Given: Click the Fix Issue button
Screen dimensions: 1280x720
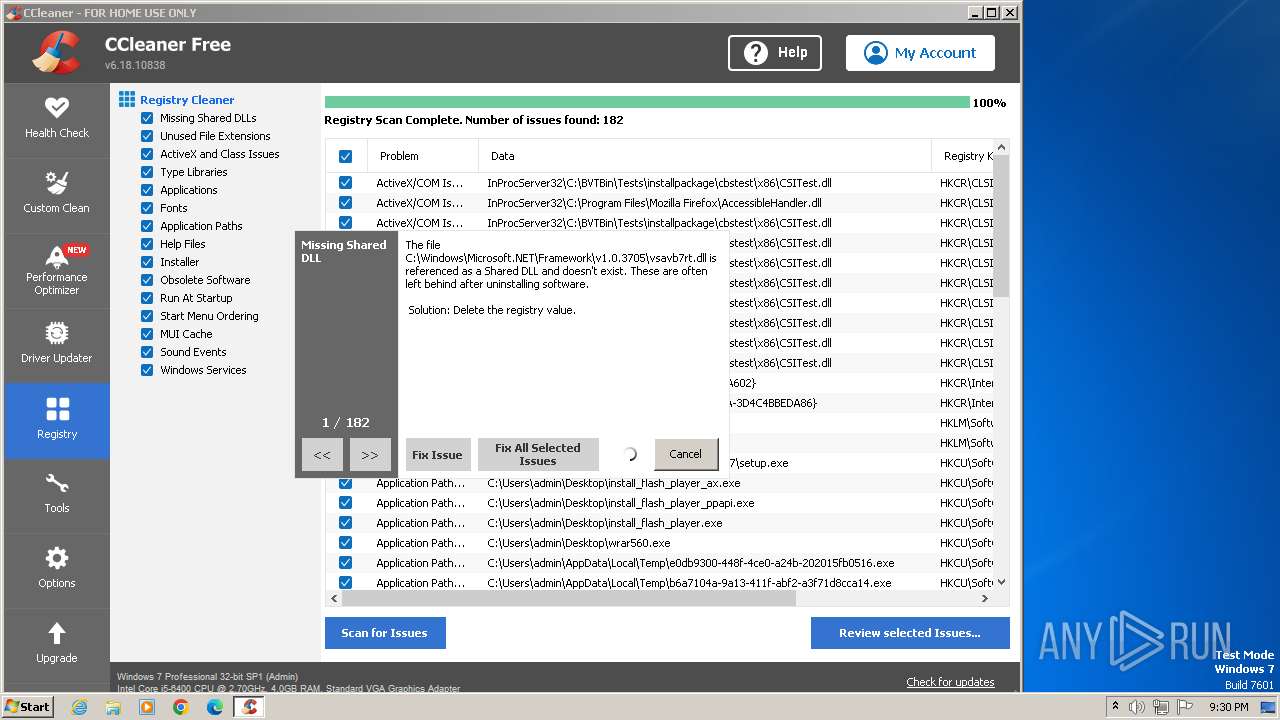Looking at the screenshot, I should pyautogui.click(x=437, y=455).
